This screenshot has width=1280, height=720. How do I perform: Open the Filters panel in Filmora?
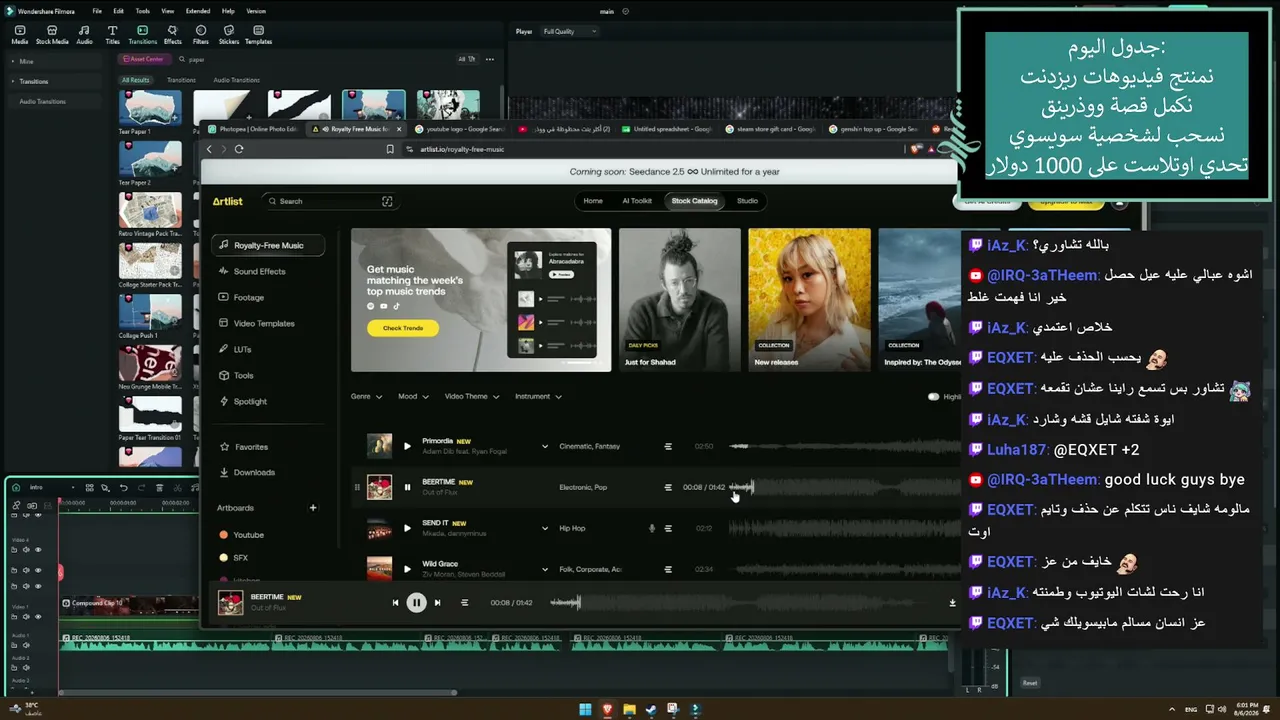pos(201,35)
